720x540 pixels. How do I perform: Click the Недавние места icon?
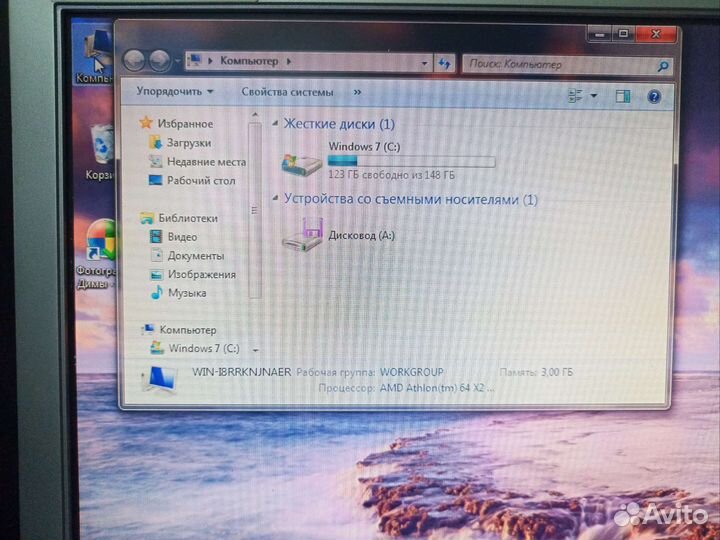pos(156,161)
